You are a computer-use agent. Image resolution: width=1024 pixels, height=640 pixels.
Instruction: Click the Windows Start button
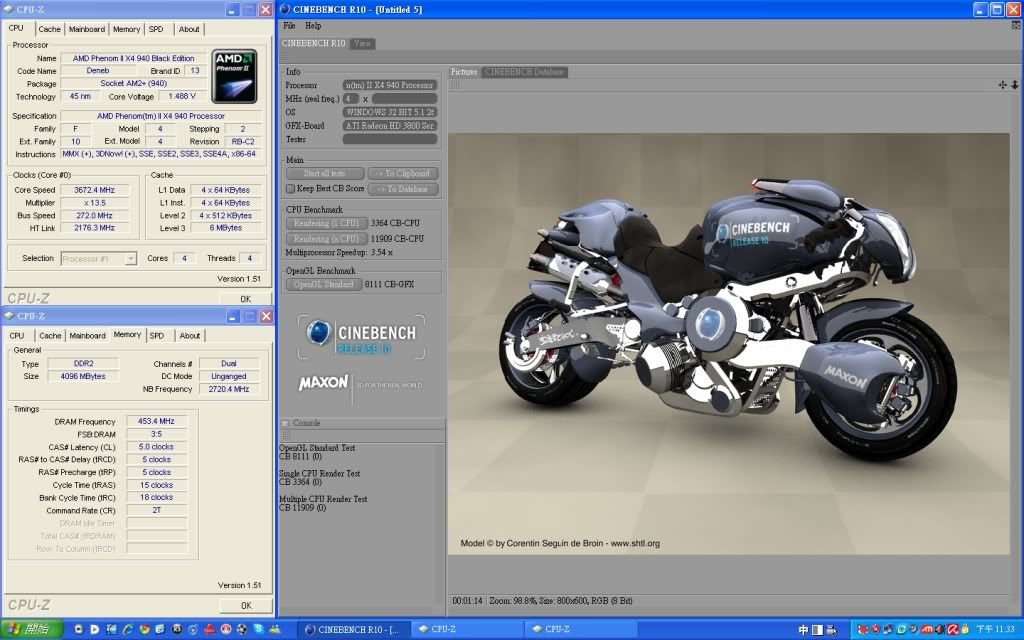tap(31, 629)
